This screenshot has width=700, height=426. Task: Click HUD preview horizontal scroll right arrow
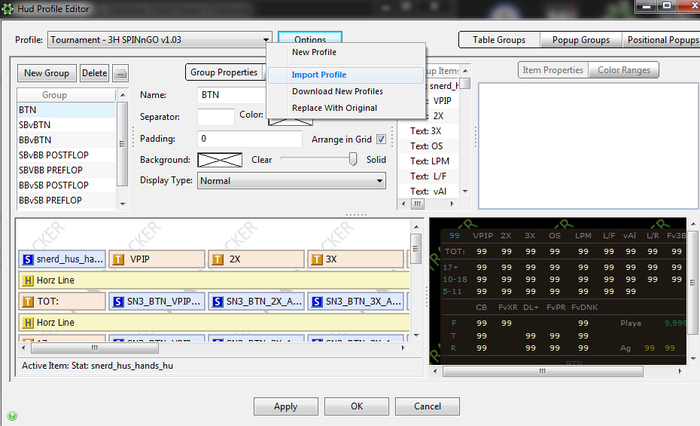click(x=680, y=371)
